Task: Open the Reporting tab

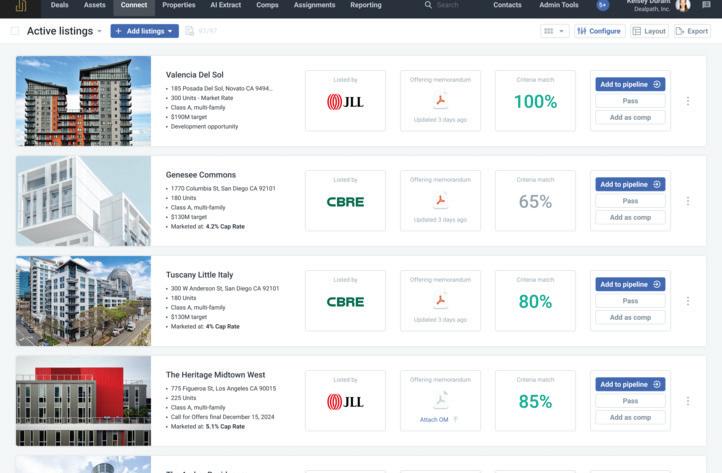Action: click(366, 5)
